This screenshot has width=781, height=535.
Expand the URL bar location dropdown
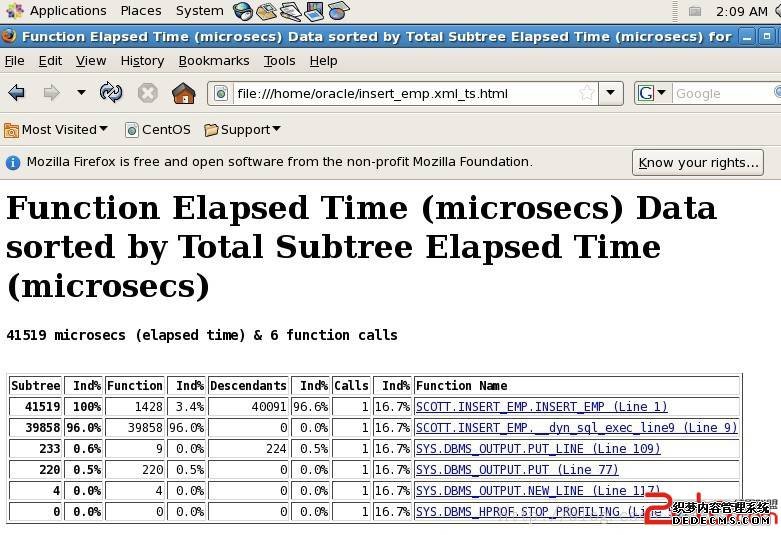(612, 93)
